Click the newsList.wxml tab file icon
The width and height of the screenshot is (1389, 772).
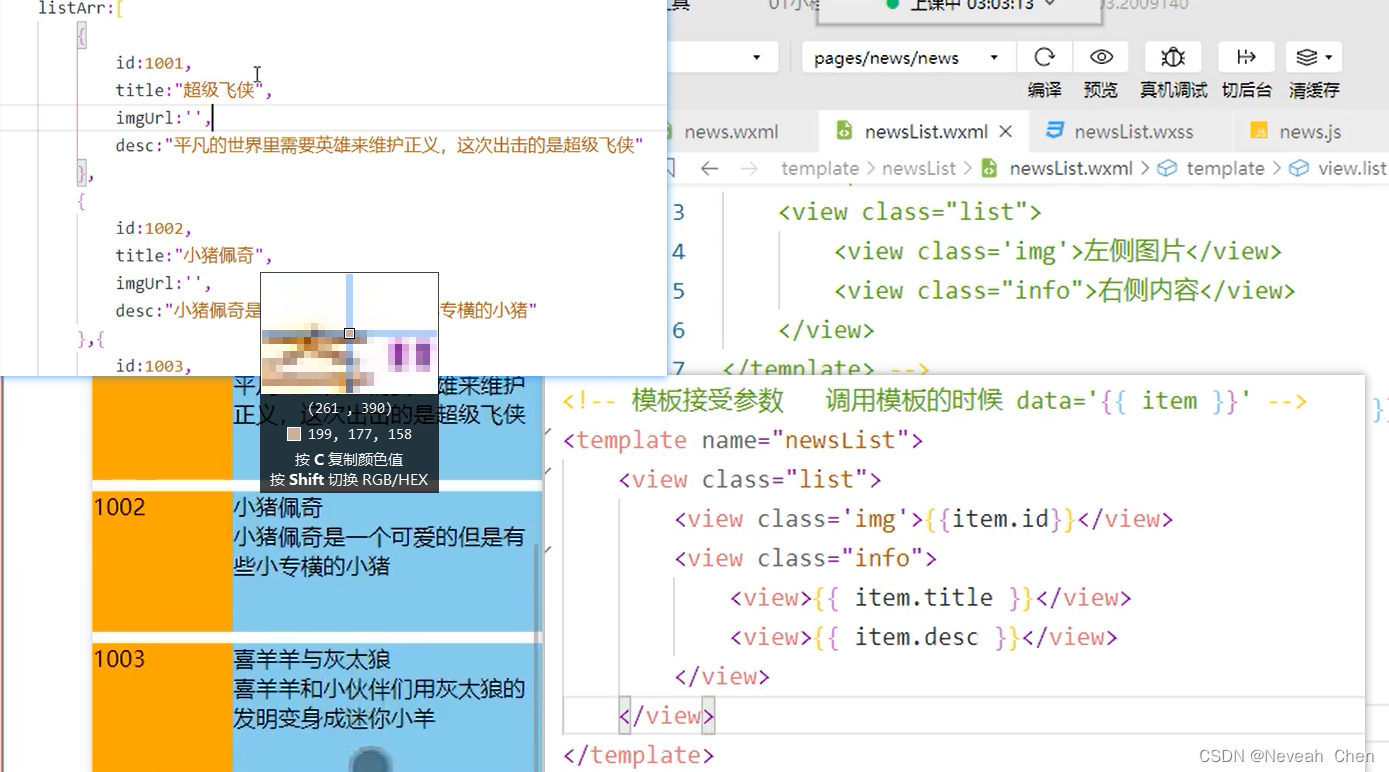point(844,131)
